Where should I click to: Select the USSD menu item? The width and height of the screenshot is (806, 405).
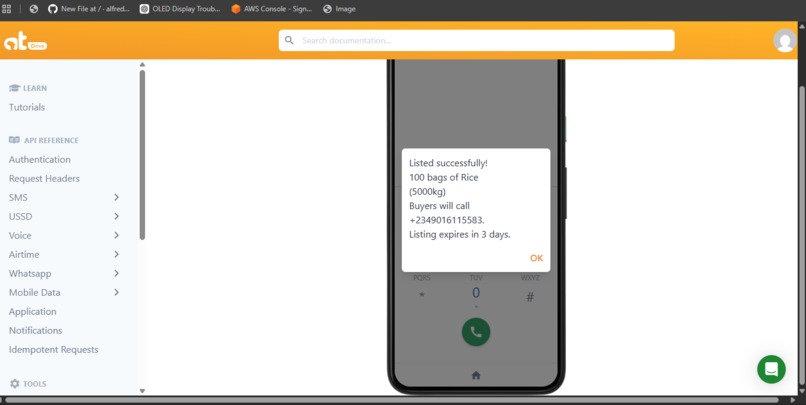(x=21, y=216)
